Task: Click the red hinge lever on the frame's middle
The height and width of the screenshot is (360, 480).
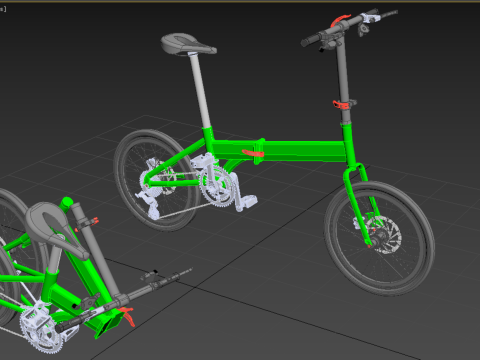Action: pos(253,153)
